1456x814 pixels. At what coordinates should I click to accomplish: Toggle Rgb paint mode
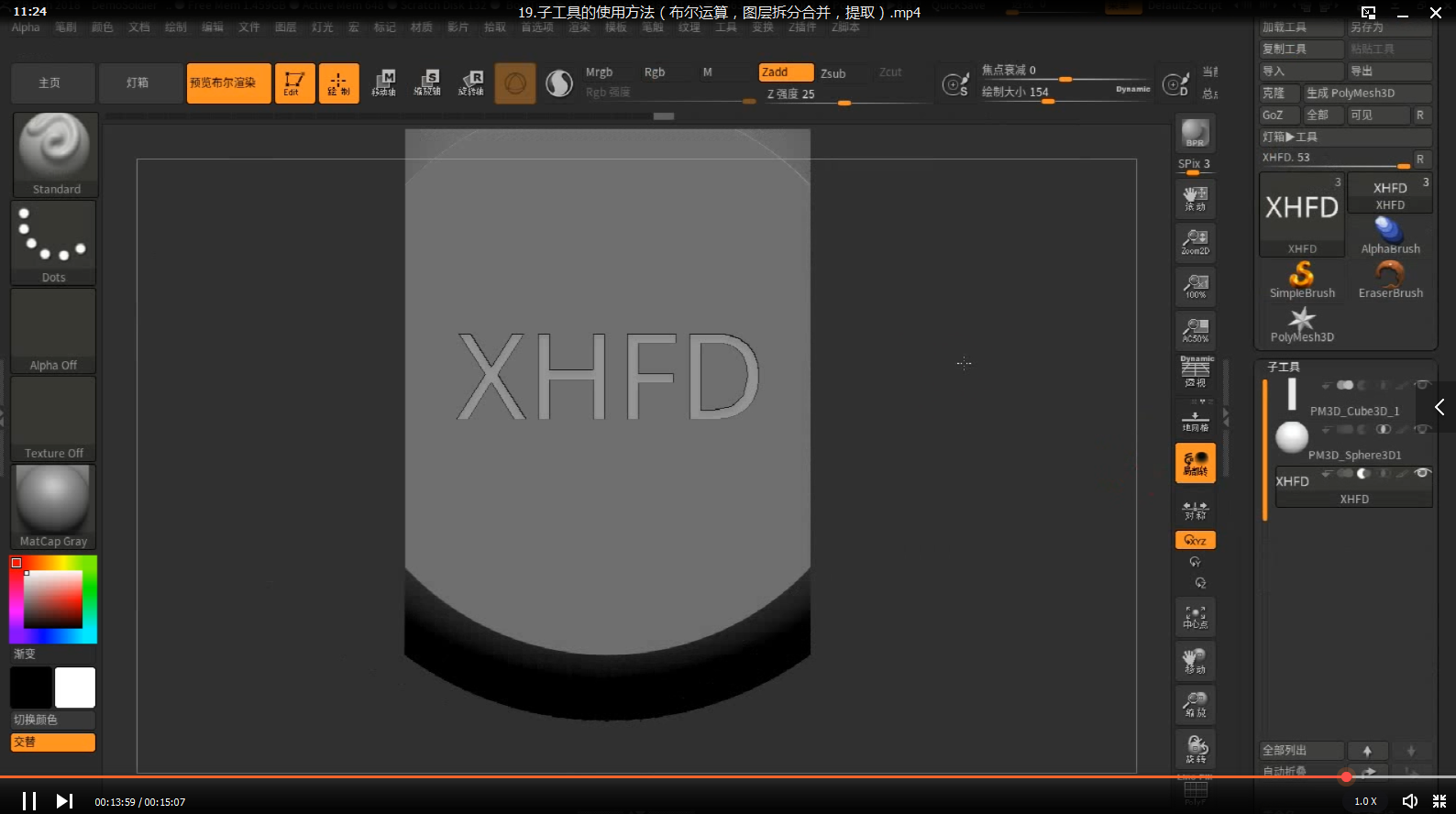tap(655, 72)
